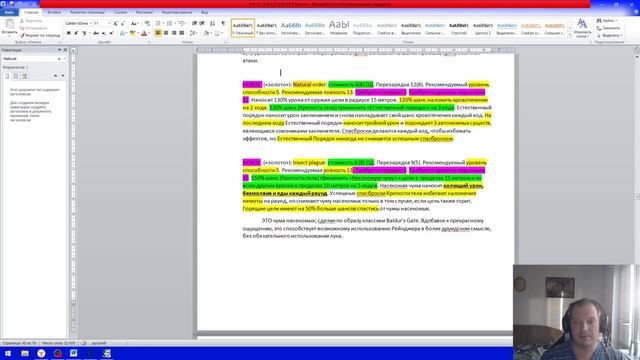Open search results view in navigation pane
The image size is (640, 360).
pyautogui.click(x=24, y=76)
